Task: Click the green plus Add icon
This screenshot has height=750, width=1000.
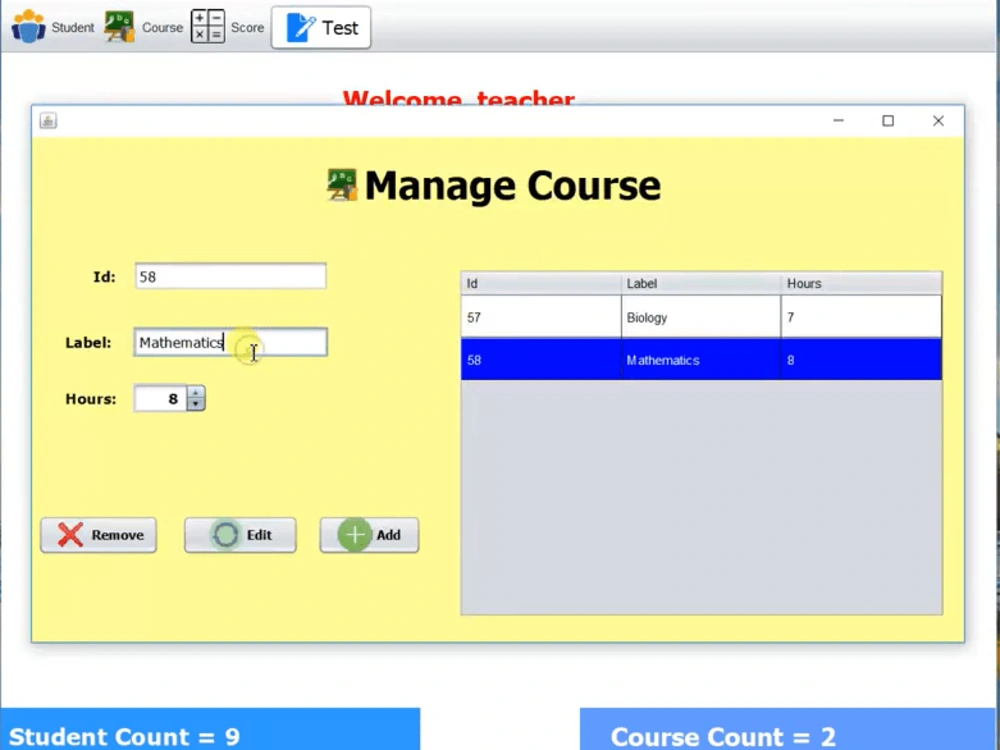Action: click(x=355, y=534)
